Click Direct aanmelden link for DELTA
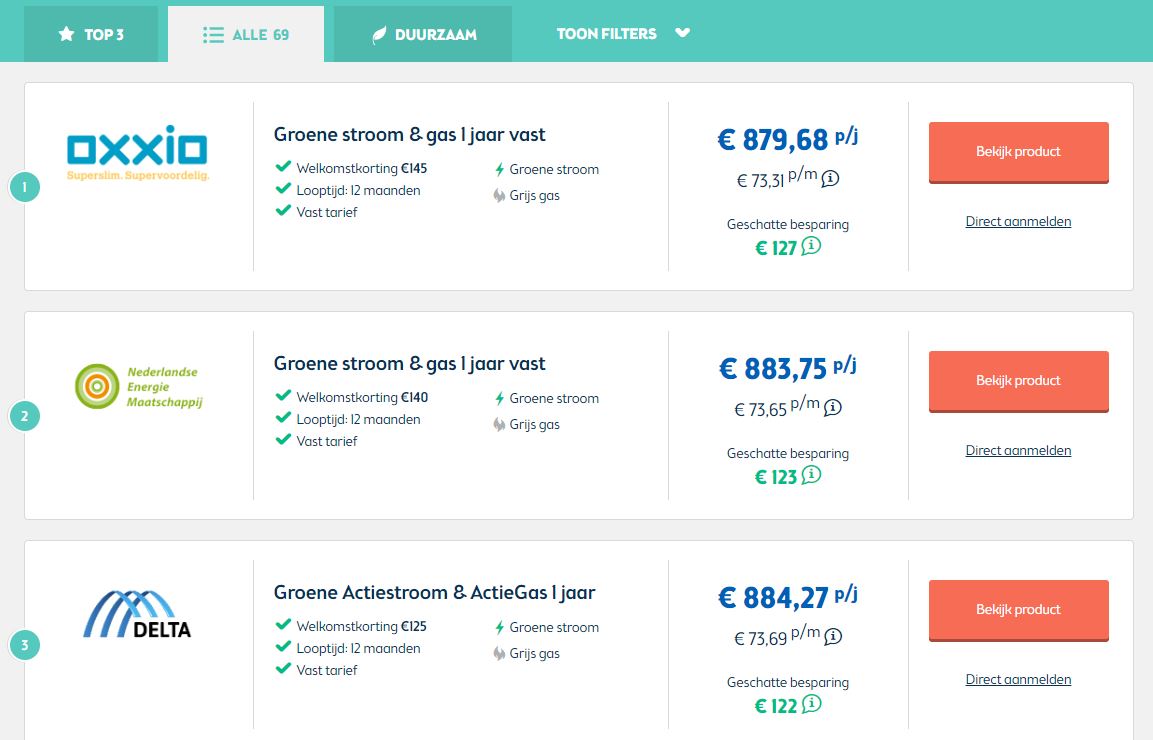 click(x=1018, y=680)
